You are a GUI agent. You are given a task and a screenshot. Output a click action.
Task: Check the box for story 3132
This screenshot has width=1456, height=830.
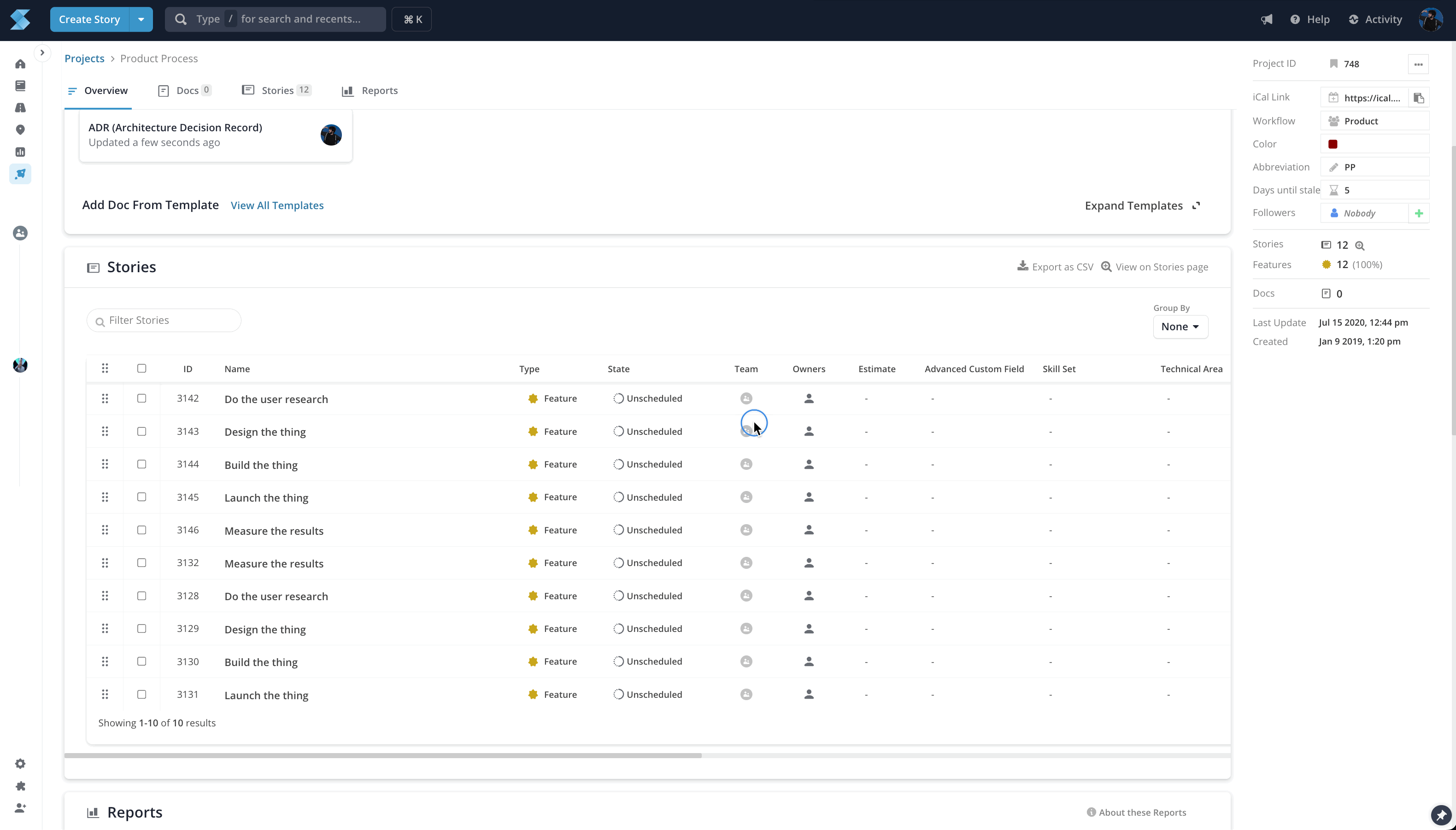[x=141, y=563]
